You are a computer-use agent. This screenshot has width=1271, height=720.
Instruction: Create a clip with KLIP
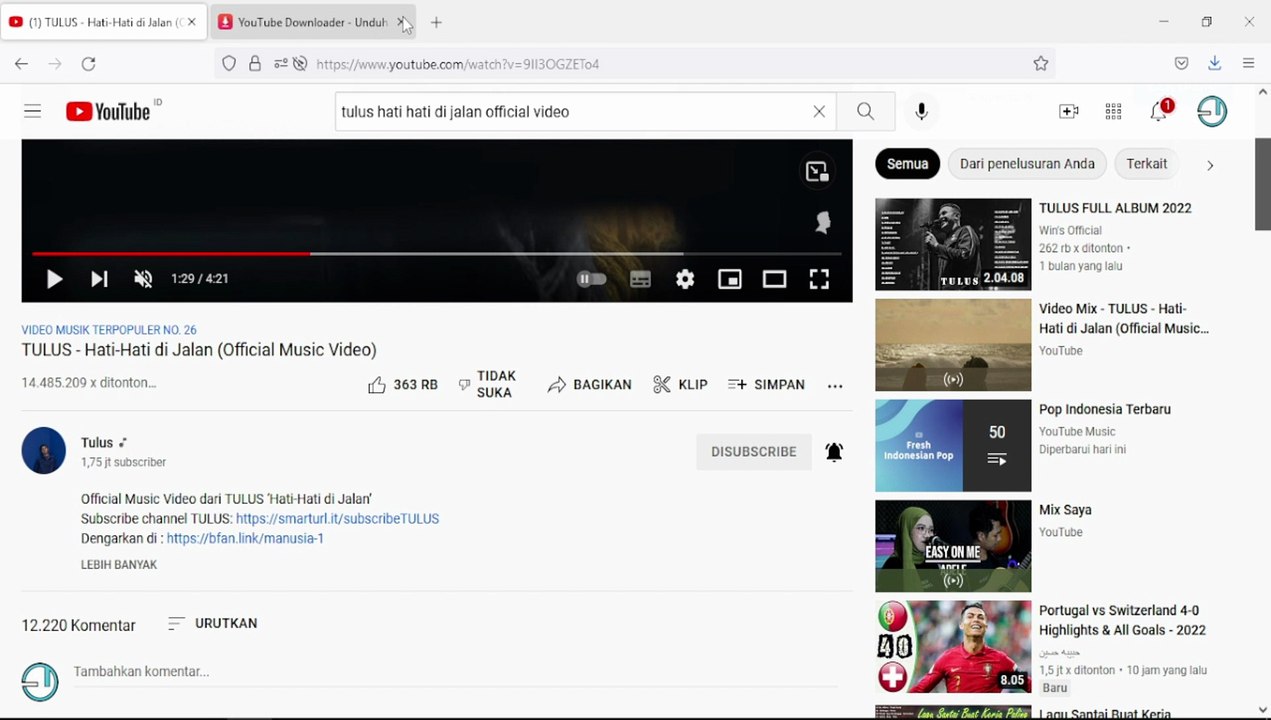(680, 385)
